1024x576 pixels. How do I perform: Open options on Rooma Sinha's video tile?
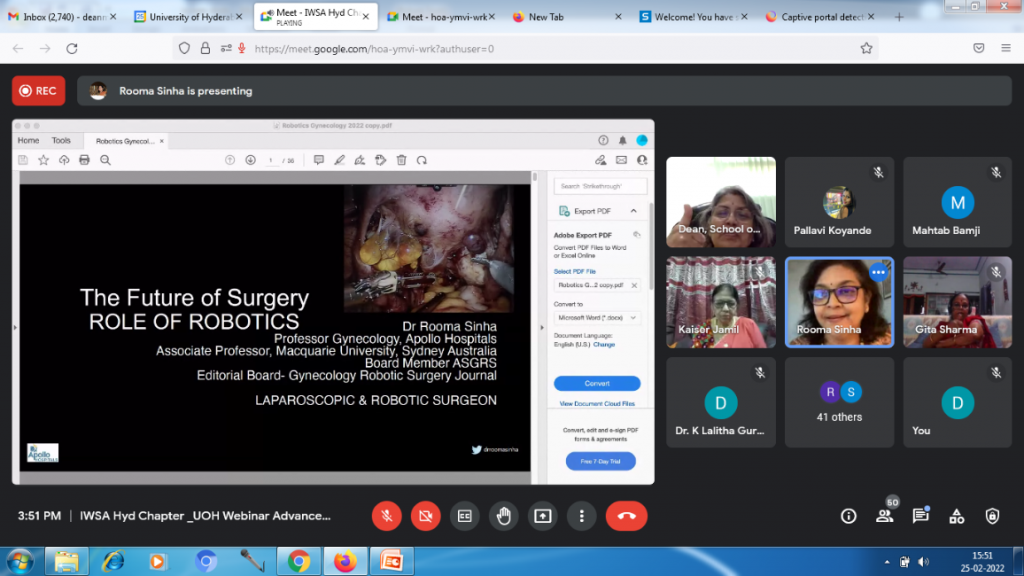coord(878,272)
